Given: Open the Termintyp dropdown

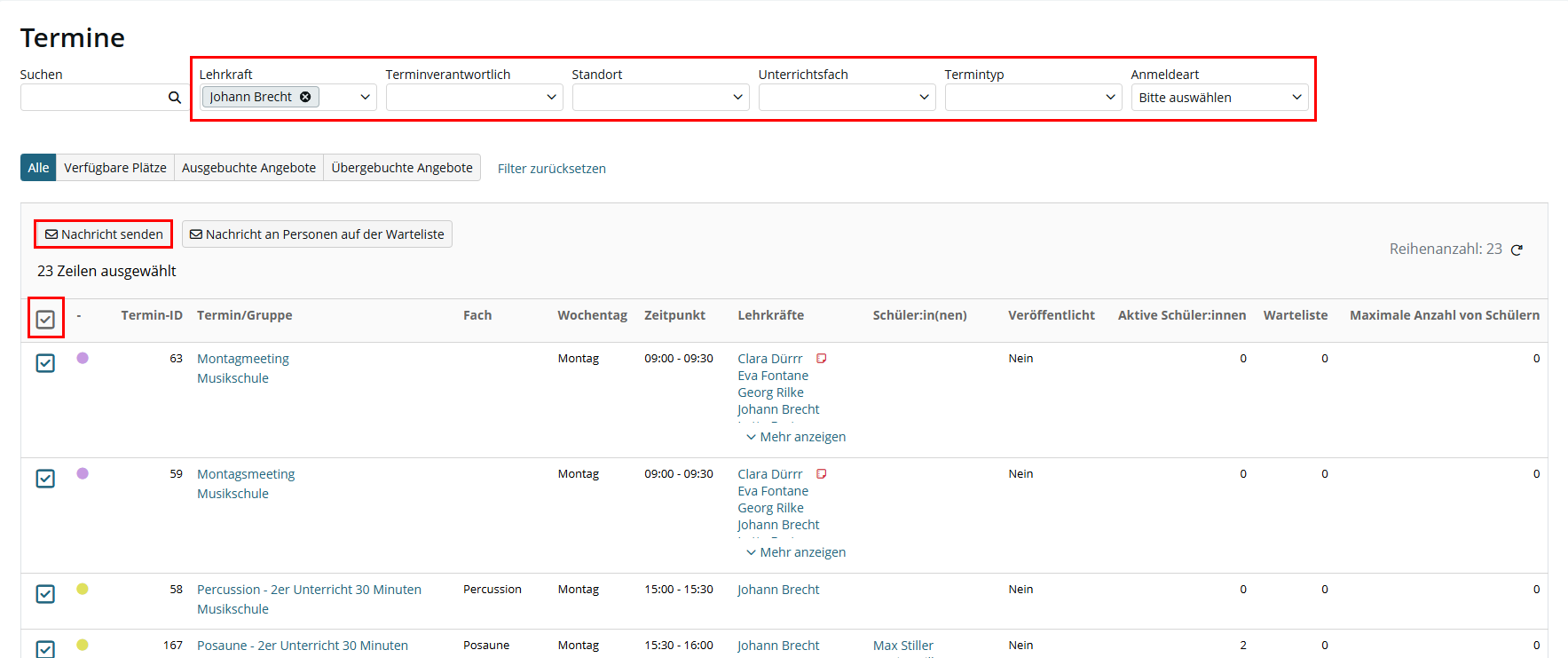Looking at the screenshot, I should pyautogui.click(x=1033, y=97).
